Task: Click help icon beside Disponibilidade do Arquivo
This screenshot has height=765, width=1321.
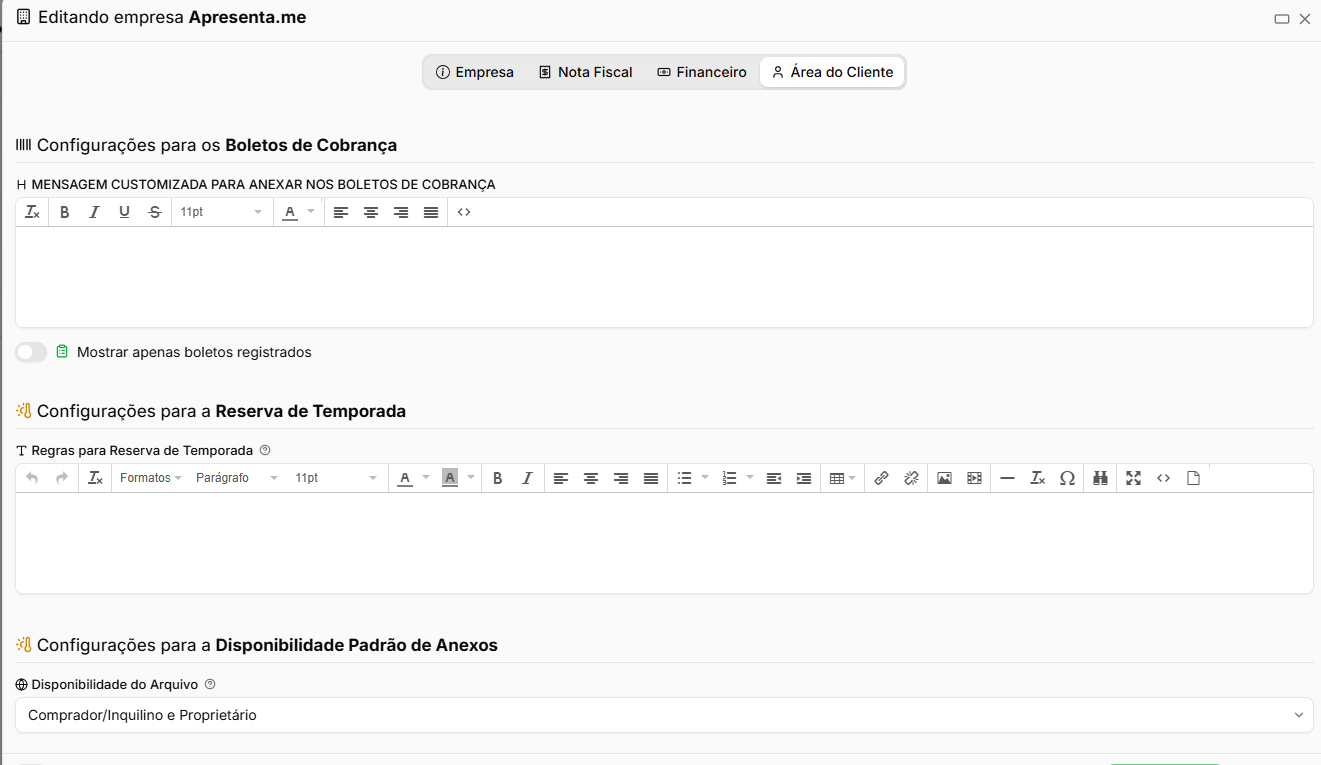Action: (x=210, y=685)
